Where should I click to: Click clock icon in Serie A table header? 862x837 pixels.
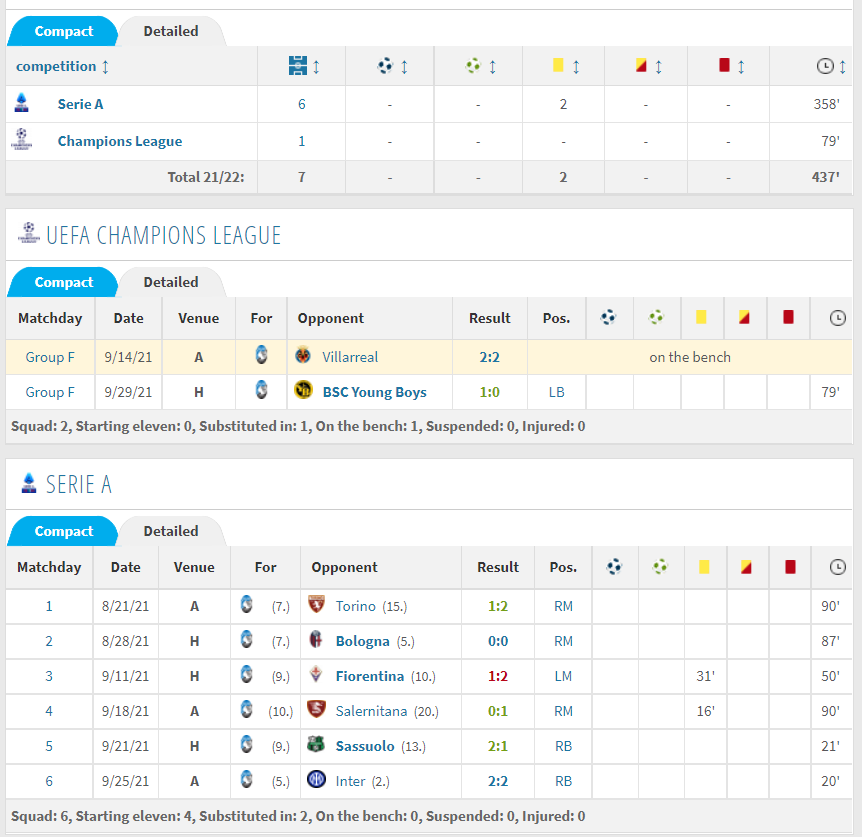click(x=837, y=567)
